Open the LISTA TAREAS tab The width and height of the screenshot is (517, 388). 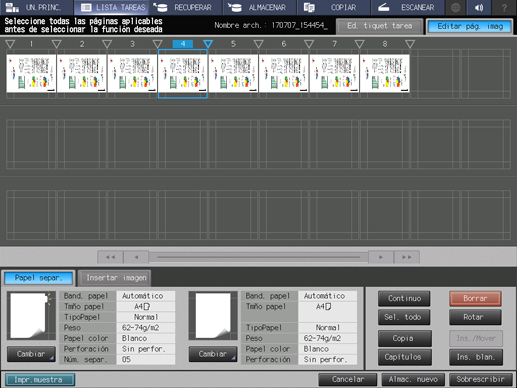[x=113, y=7]
